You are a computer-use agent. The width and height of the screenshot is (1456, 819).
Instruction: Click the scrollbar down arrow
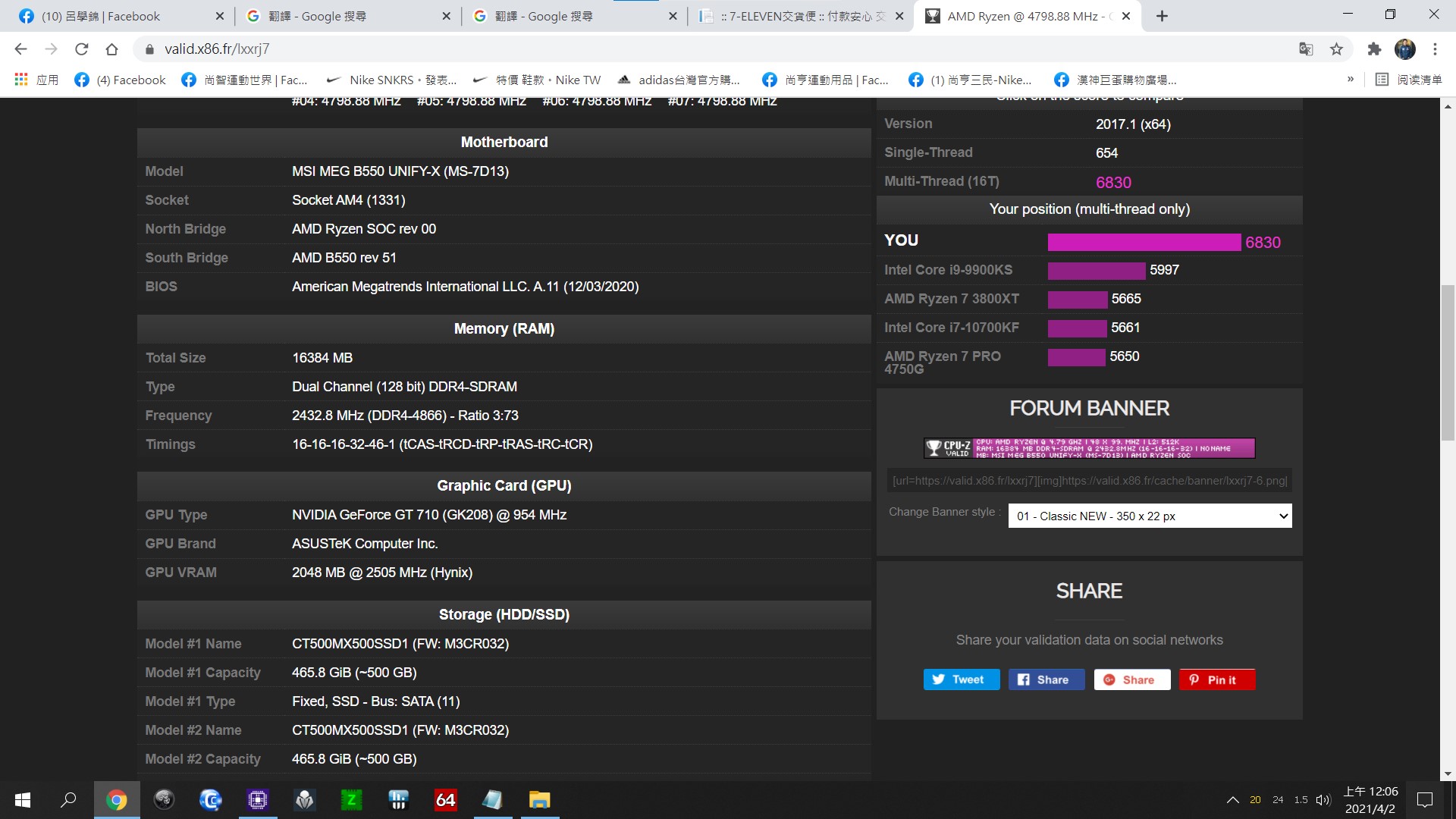pyautogui.click(x=1448, y=773)
